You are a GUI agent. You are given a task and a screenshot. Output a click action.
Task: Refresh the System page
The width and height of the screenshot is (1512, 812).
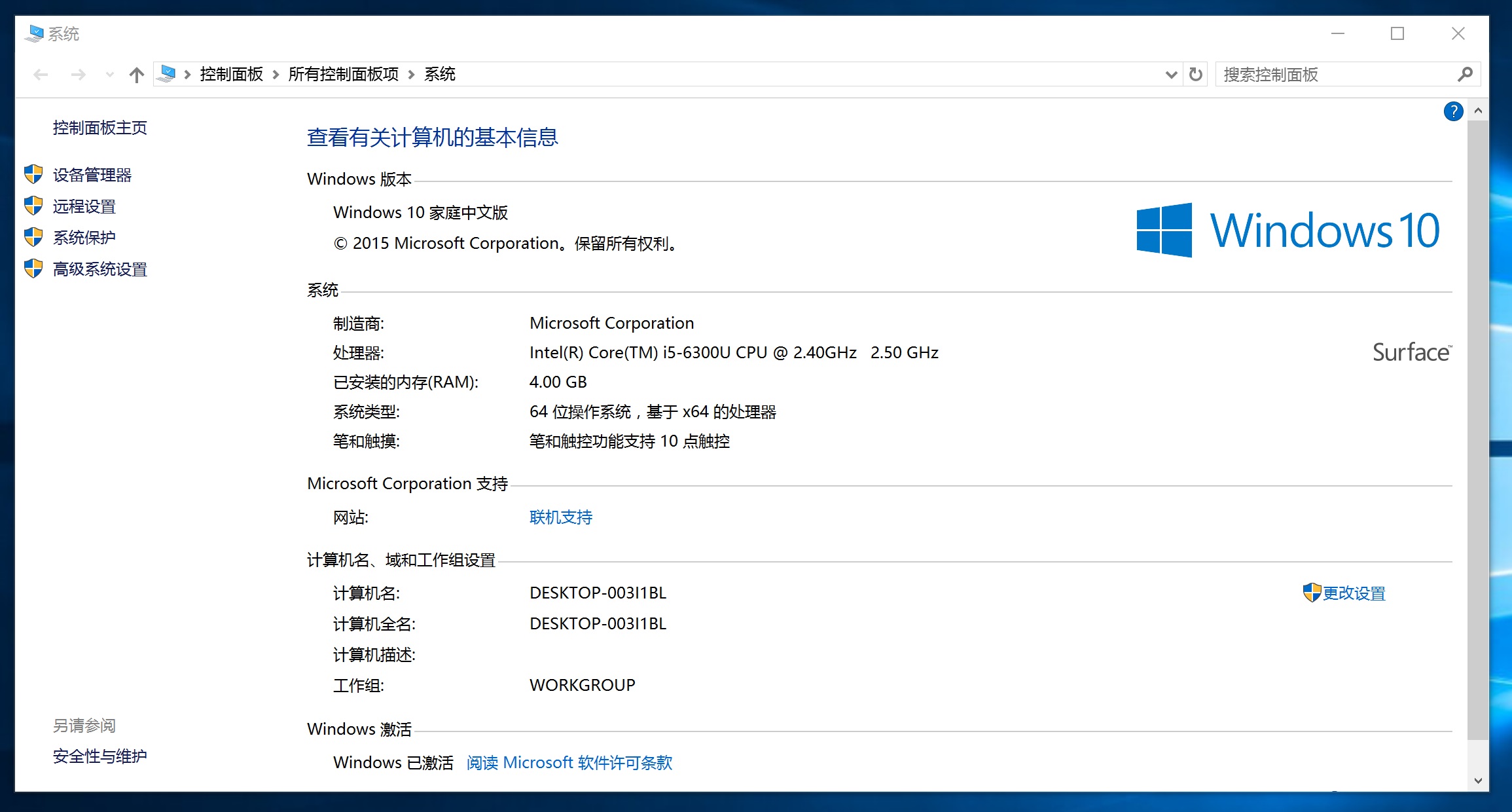pos(1195,75)
